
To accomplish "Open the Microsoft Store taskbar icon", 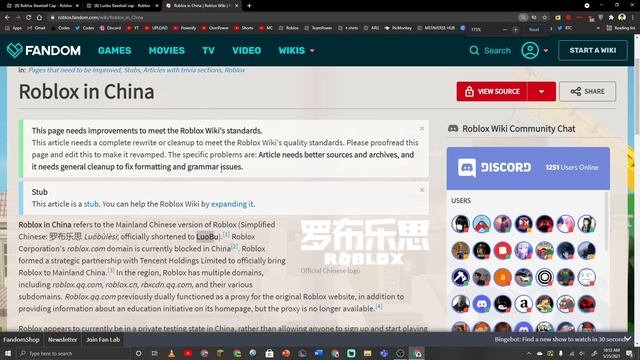I will (x=269, y=353).
